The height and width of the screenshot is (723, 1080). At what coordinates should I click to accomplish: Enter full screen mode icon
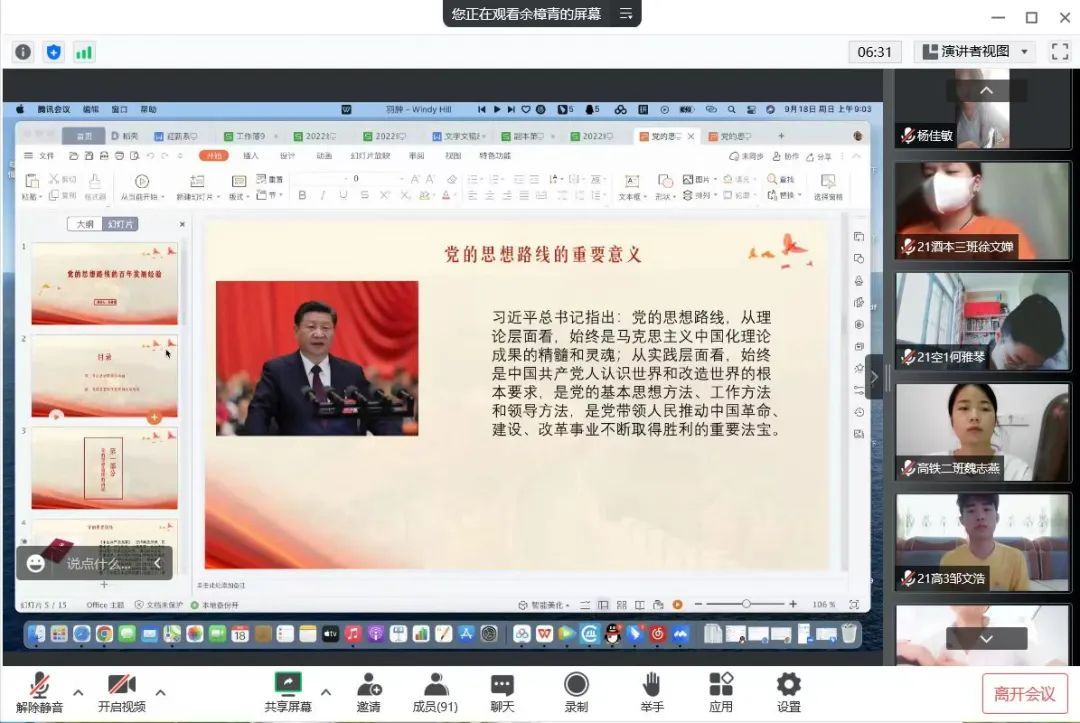[x=1059, y=52]
